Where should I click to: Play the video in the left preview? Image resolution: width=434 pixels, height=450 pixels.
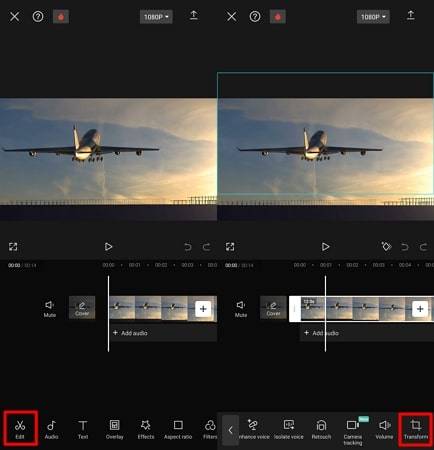click(x=108, y=247)
